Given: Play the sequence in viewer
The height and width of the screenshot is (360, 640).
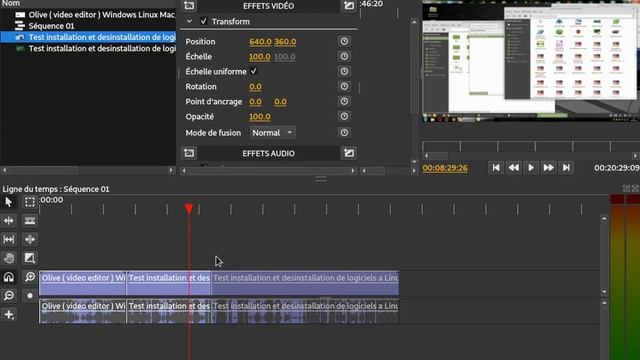Looking at the screenshot, I should [x=531, y=168].
